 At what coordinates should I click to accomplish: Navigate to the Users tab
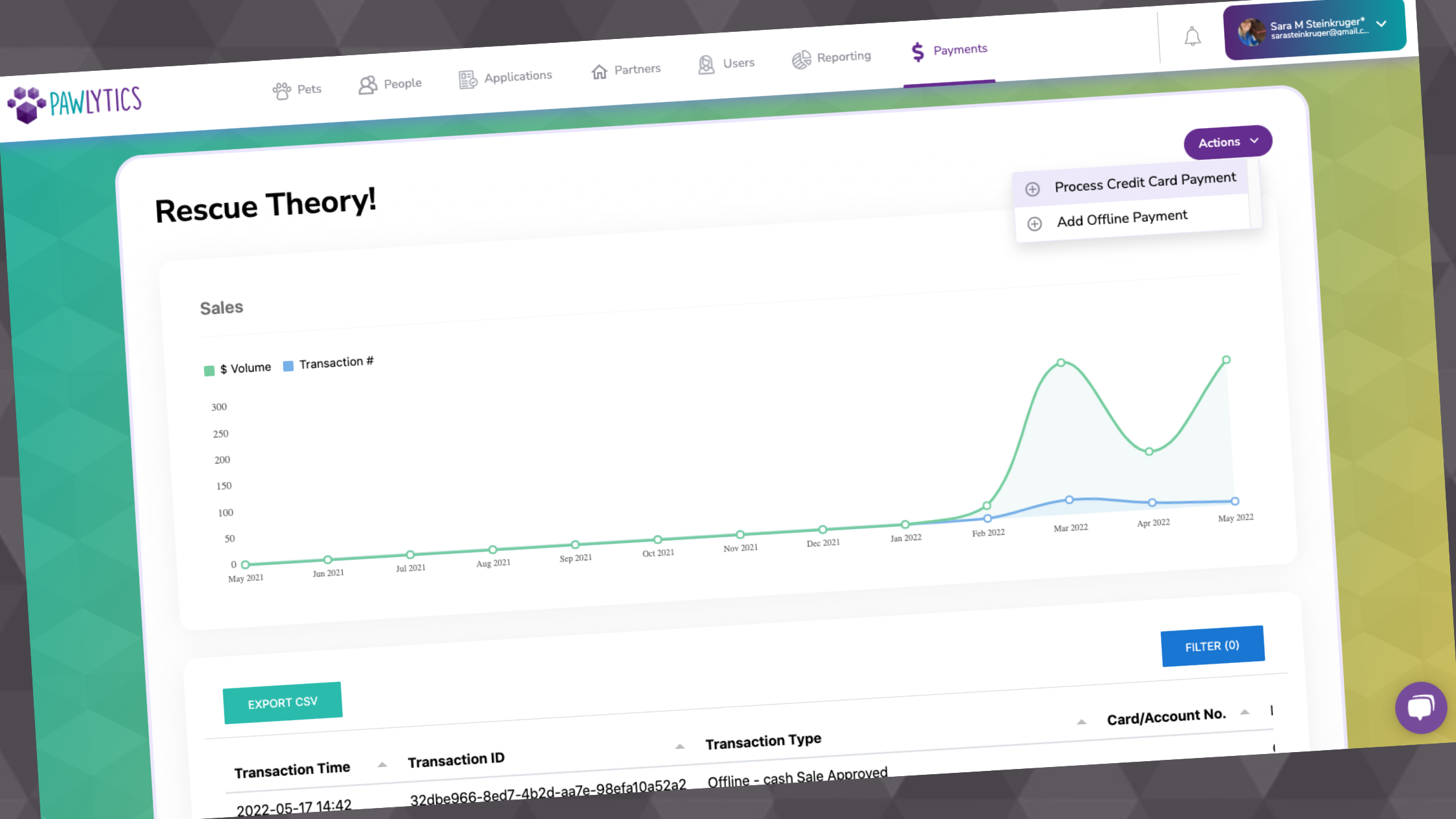coord(726,64)
